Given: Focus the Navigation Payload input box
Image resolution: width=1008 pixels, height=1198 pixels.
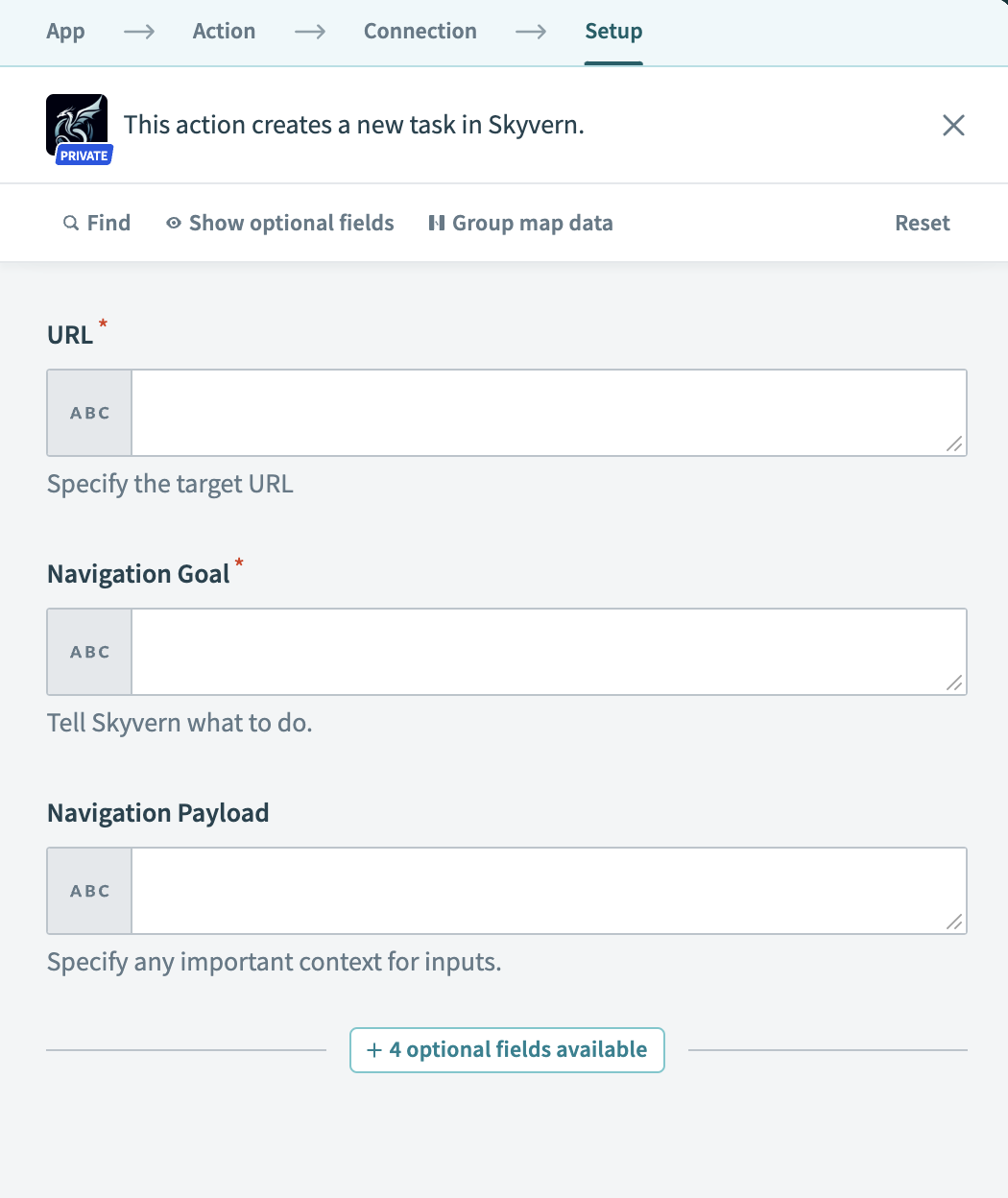Looking at the screenshot, I should (547, 891).
